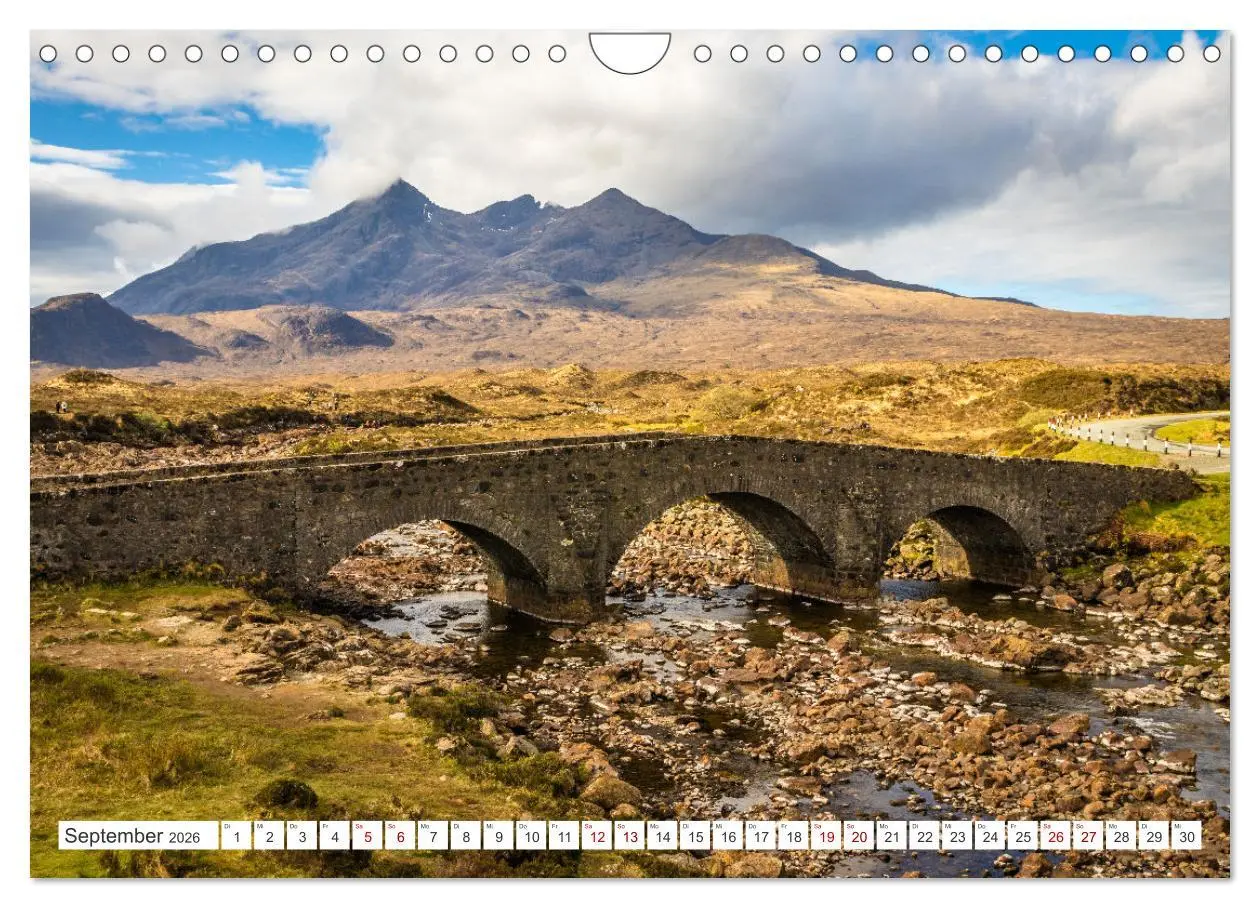The width and height of the screenshot is (1260, 908).
Task: Select day 23 in the calendar strip
Action: coord(957,836)
